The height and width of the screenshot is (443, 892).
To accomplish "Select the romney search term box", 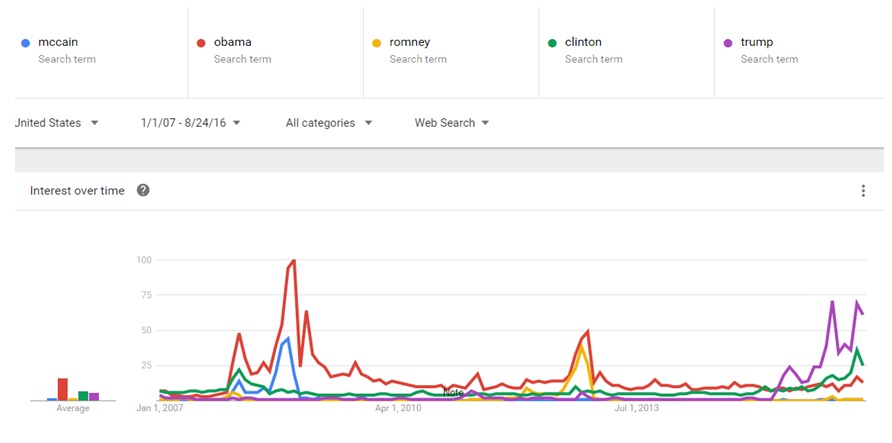I will point(409,43).
